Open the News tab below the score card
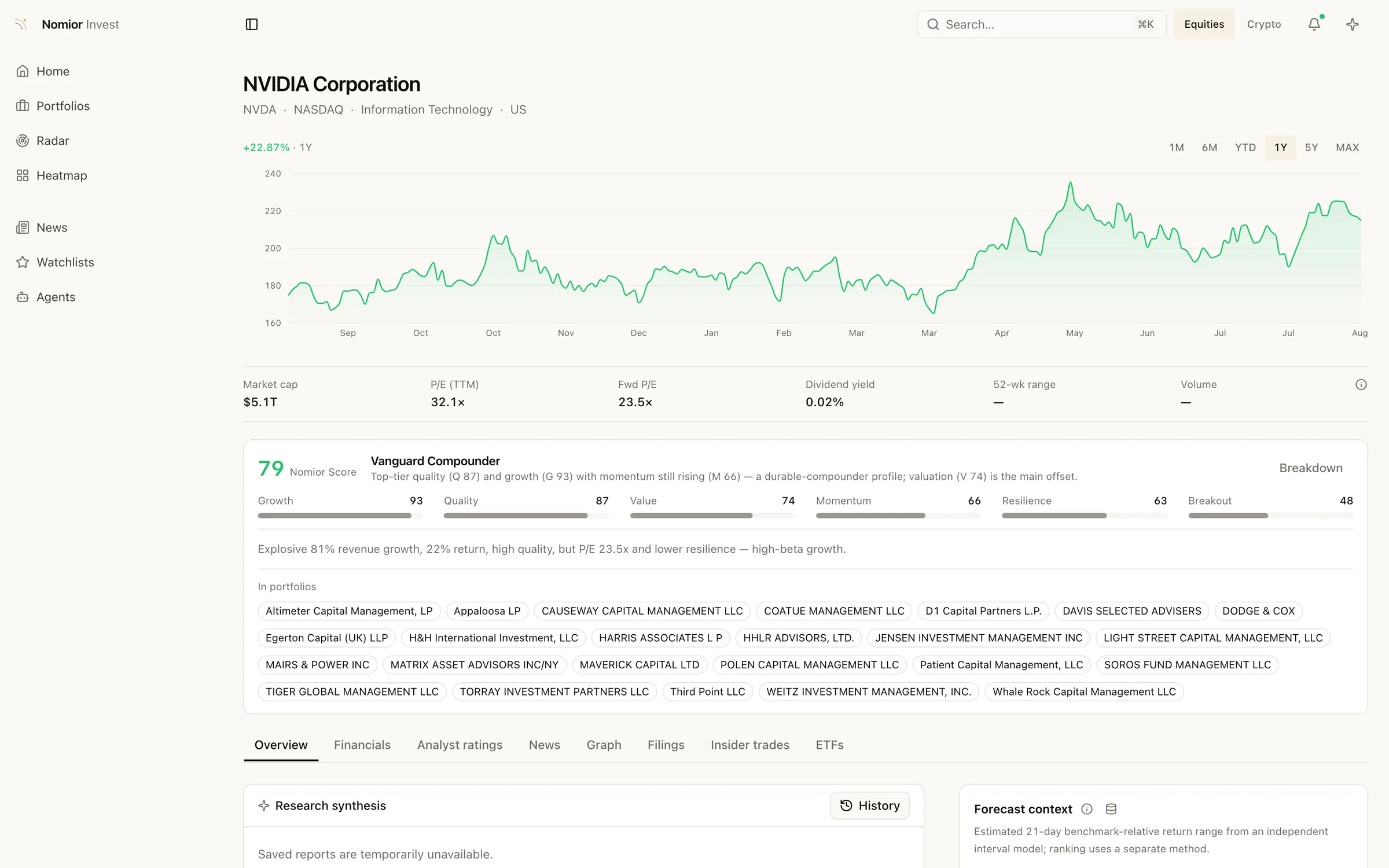 pos(545,745)
